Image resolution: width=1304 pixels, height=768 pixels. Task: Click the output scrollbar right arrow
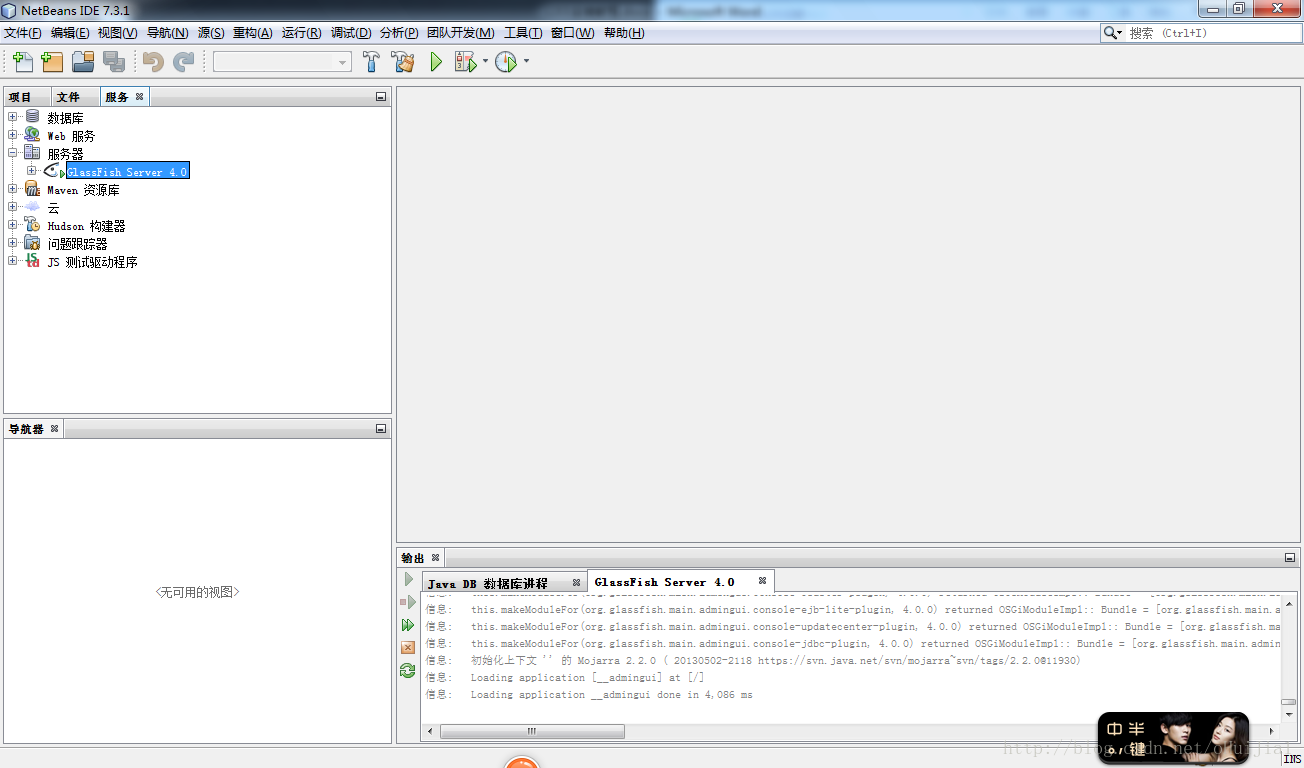tap(1273, 731)
